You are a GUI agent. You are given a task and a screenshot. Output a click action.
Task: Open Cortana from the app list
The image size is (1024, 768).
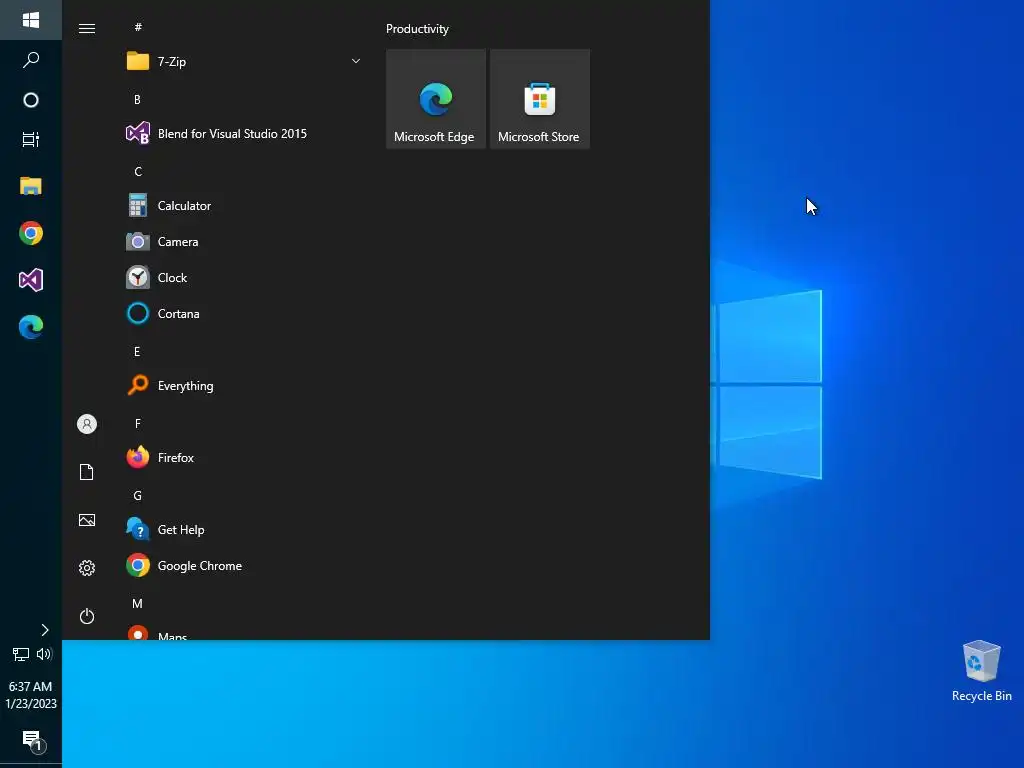(244, 313)
